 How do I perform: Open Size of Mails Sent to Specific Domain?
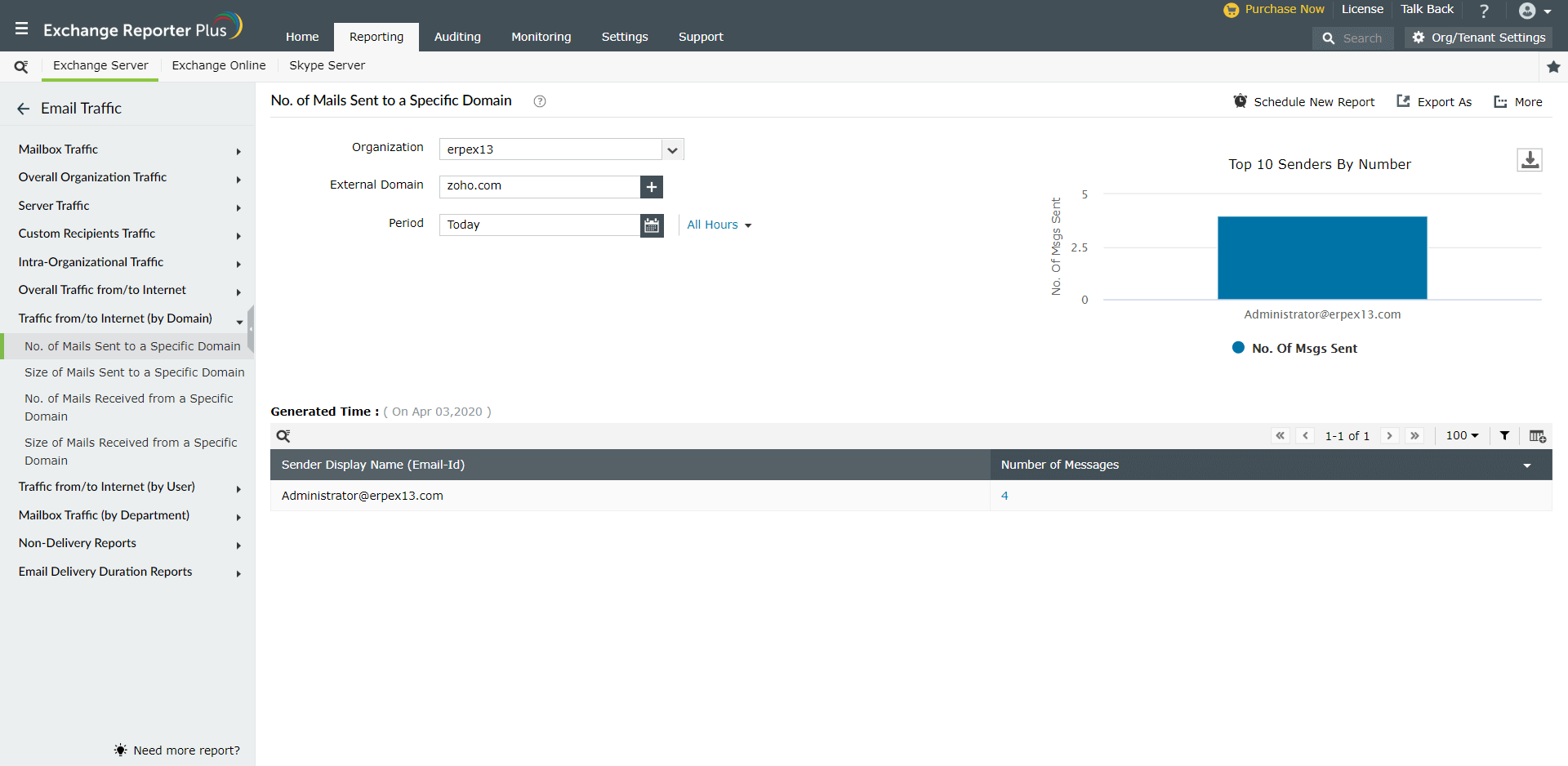click(134, 372)
